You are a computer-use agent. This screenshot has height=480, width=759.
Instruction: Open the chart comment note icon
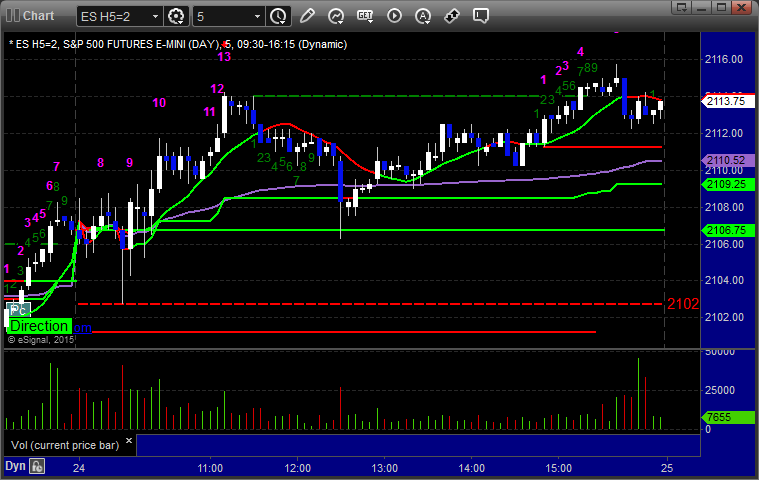pyautogui.click(x=481, y=16)
